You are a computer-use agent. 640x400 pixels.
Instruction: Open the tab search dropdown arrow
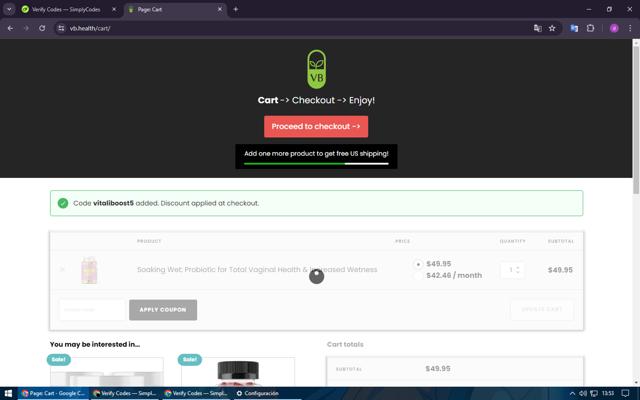tap(9, 9)
